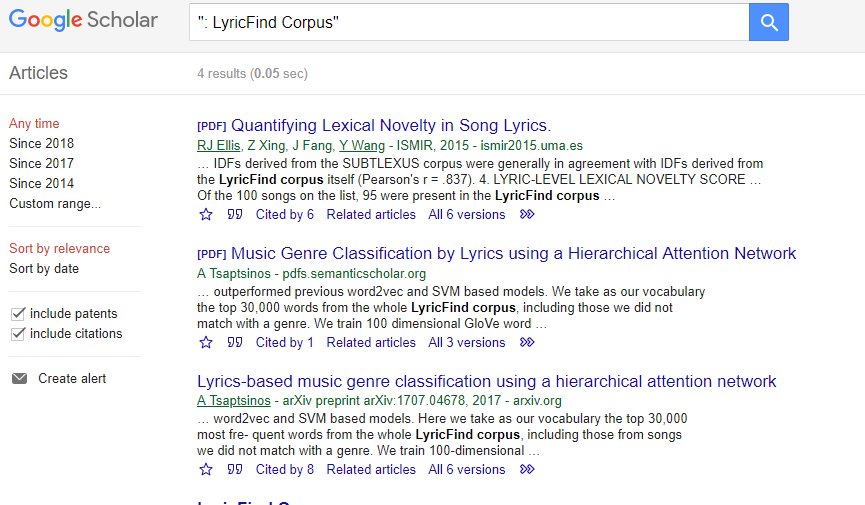Viewport: 865px width, 505px height.
Task: Choose Sort by date
Action: pyautogui.click(x=44, y=269)
